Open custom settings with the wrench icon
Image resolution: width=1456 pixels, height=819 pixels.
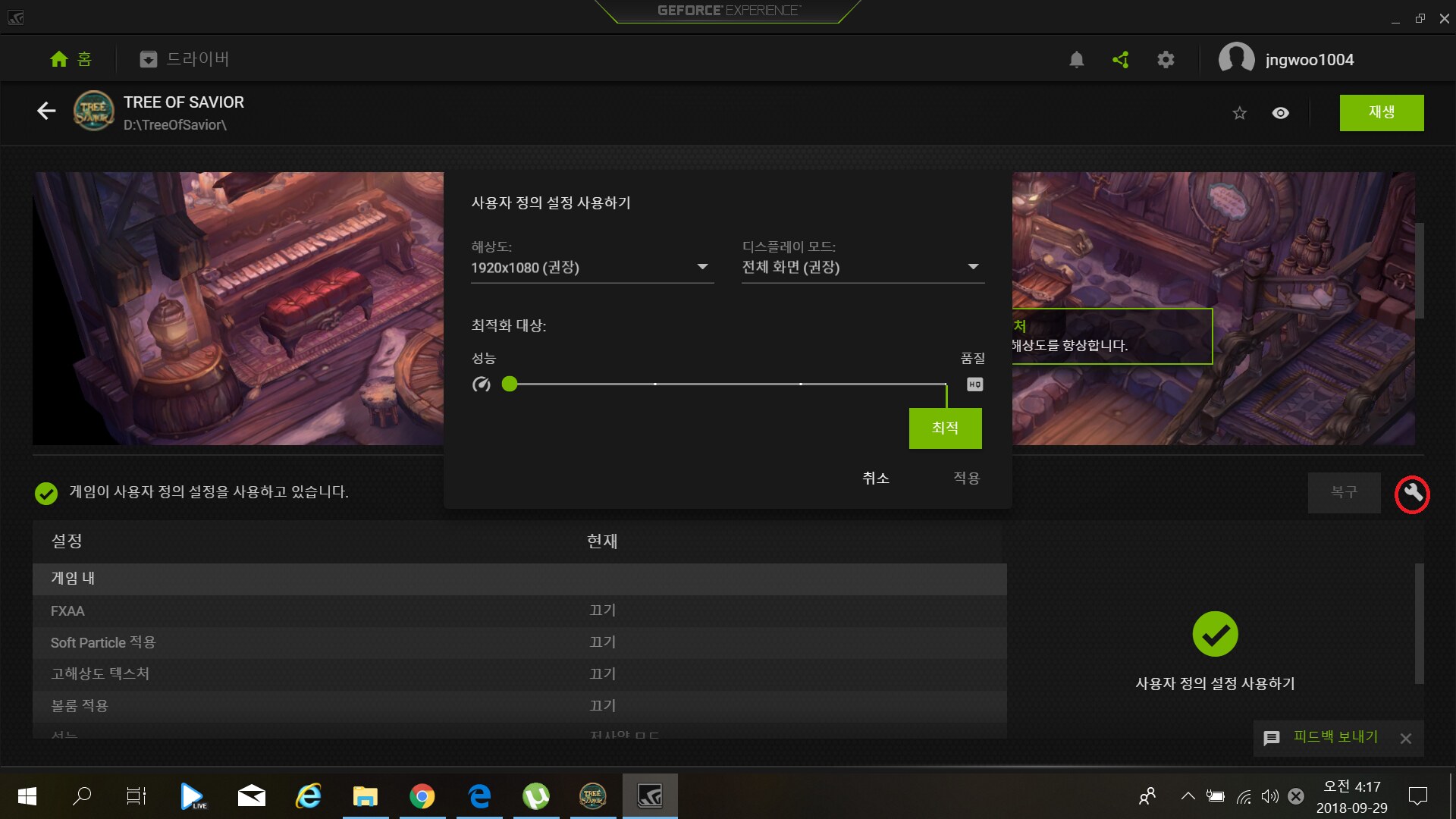[x=1412, y=494]
